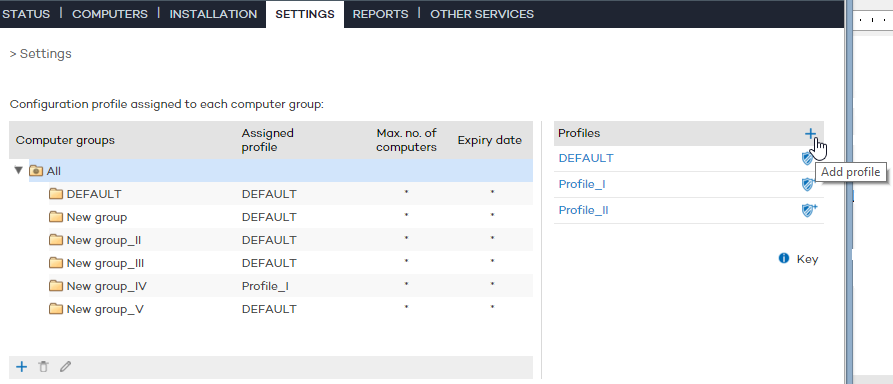Select the All root group row
This screenshot has height=384, width=893.
tap(281, 171)
